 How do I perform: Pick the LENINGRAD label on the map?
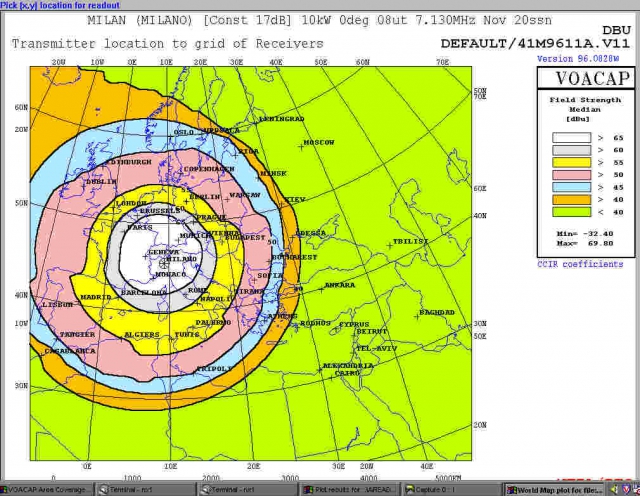pos(282,119)
